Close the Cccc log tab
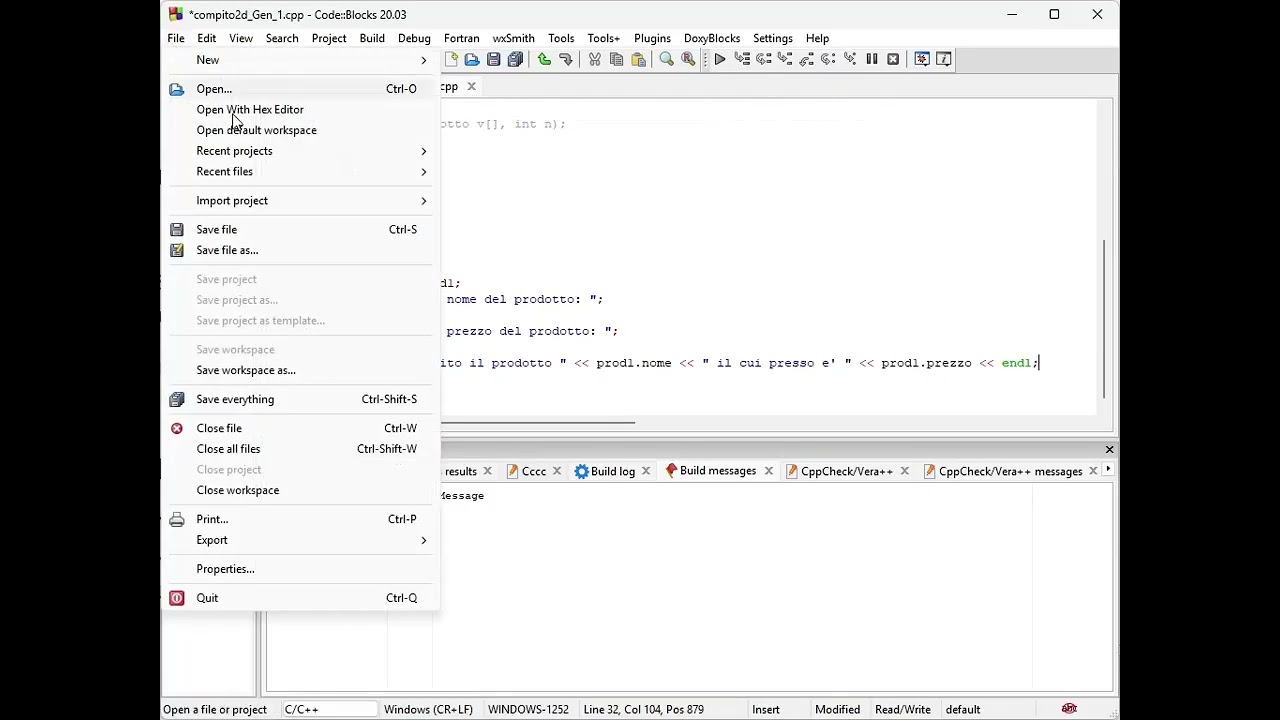1280x720 pixels. (556, 471)
